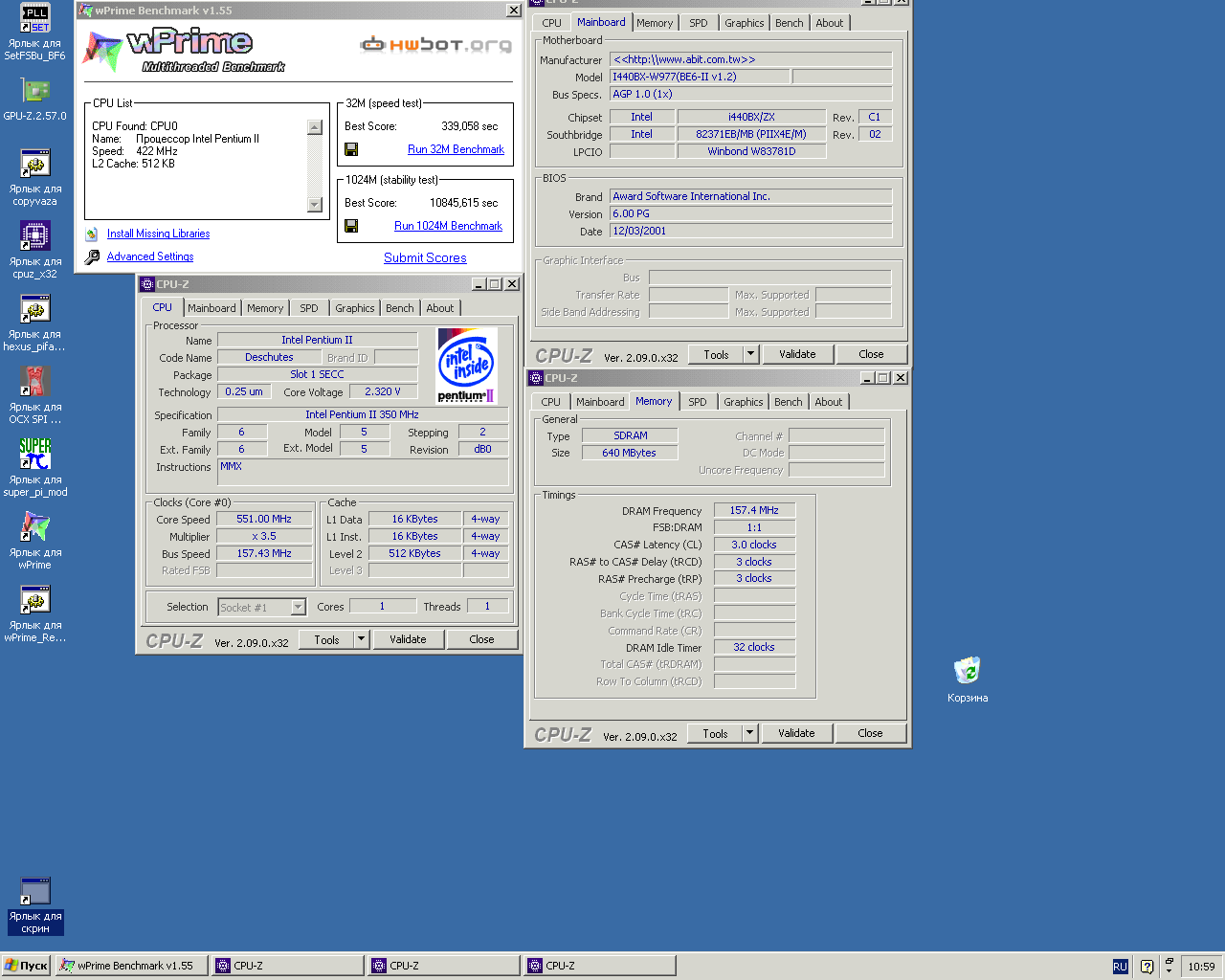Switch to Mainboard tab in CPU window
Screen dimensions: 1225x980
pos(212,308)
